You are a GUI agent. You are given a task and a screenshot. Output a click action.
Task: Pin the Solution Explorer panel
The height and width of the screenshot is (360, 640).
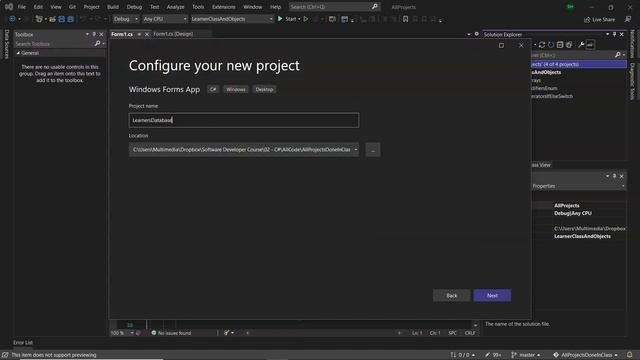(x=615, y=34)
